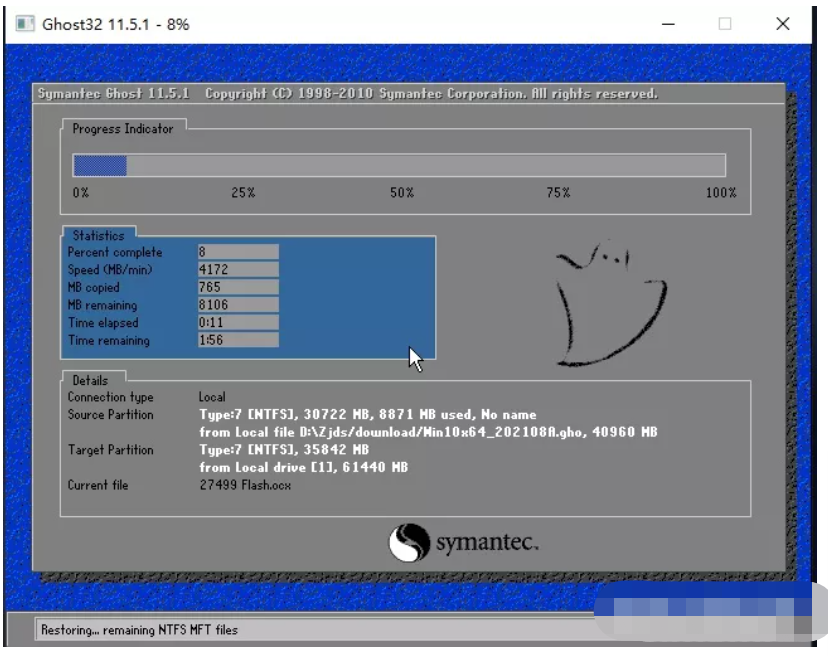Image resolution: width=828 pixels, height=656 pixels.
Task: Click the filled portion of the progress bar
Action: 99,166
